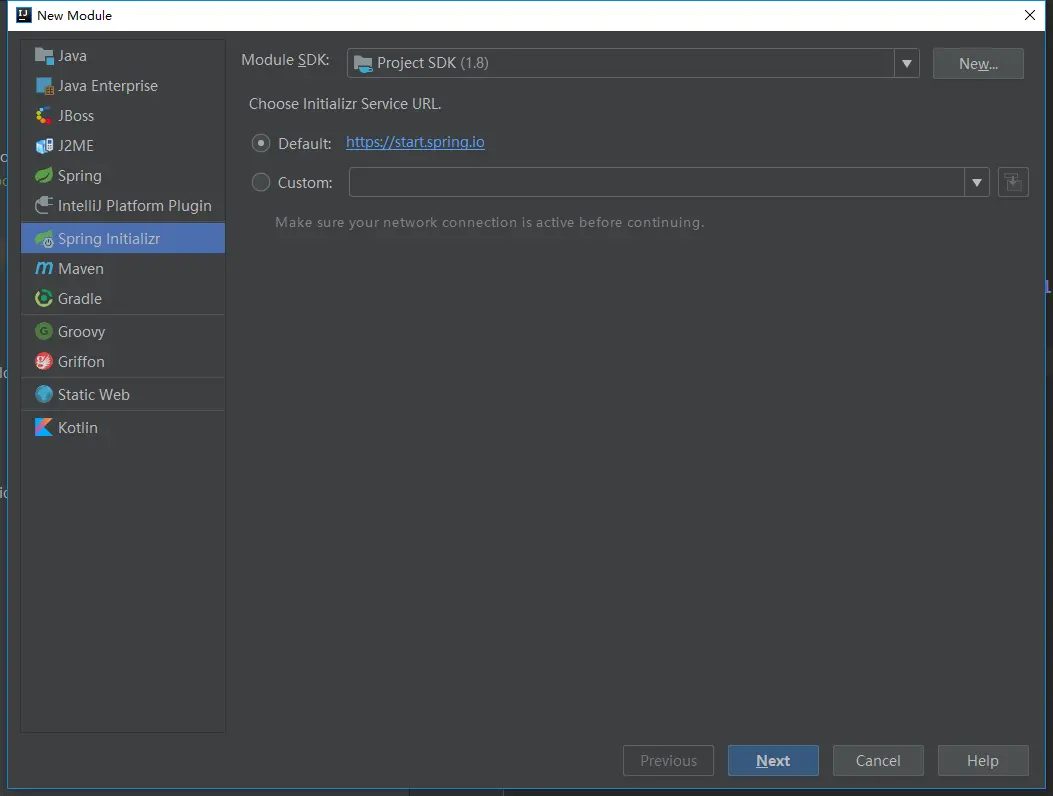This screenshot has height=796, width=1053.
Task: Click the Module SDK label
Action: point(285,60)
